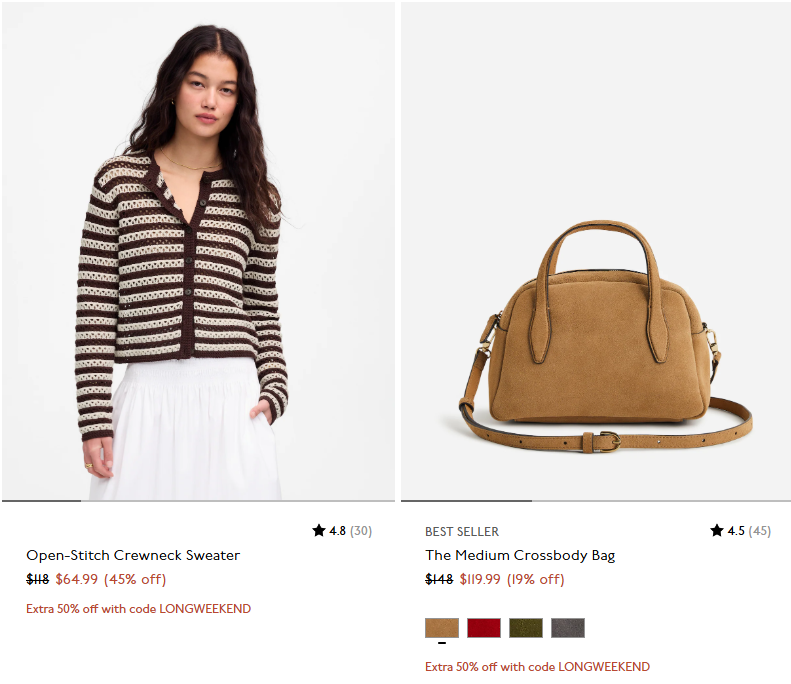Click the sweater sale price $64.99
Screen dimensions: 791x684
click(x=77, y=579)
